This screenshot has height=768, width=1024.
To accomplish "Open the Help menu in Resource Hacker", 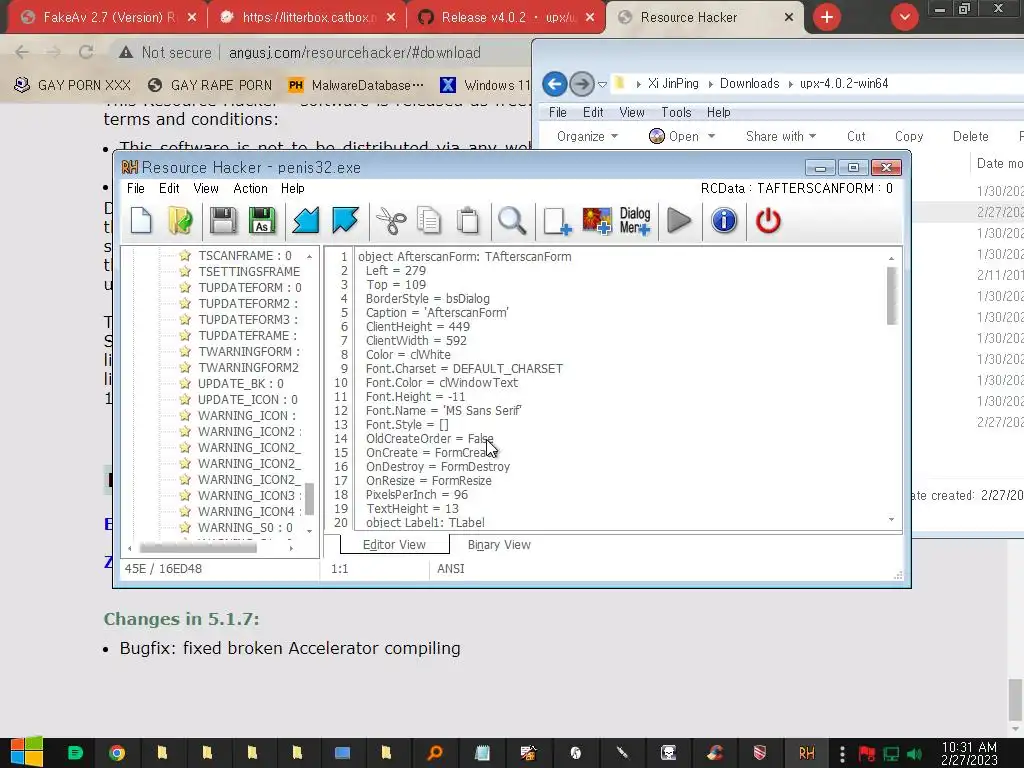I will 293,188.
